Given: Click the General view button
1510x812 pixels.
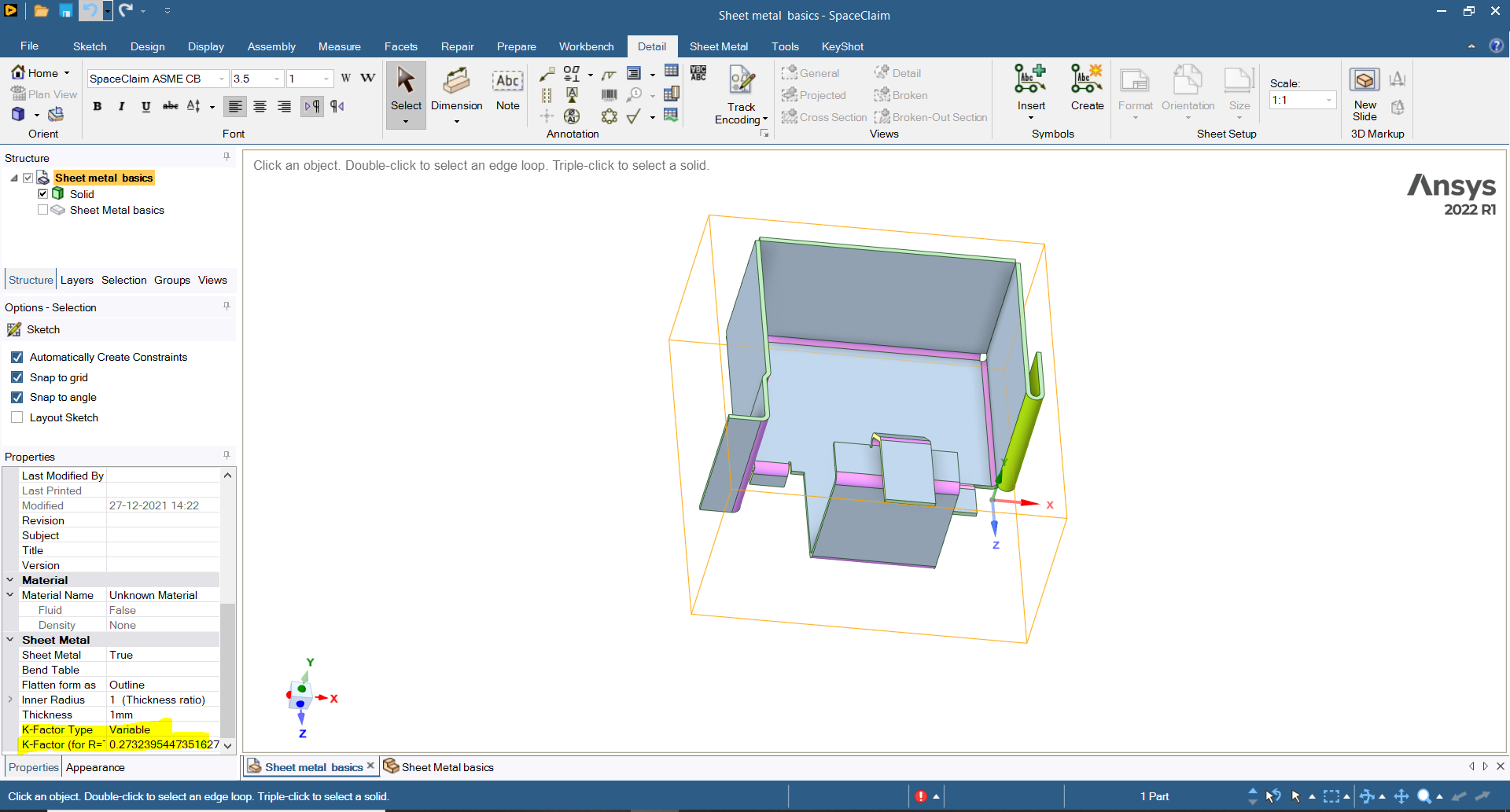Looking at the screenshot, I should [811, 73].
